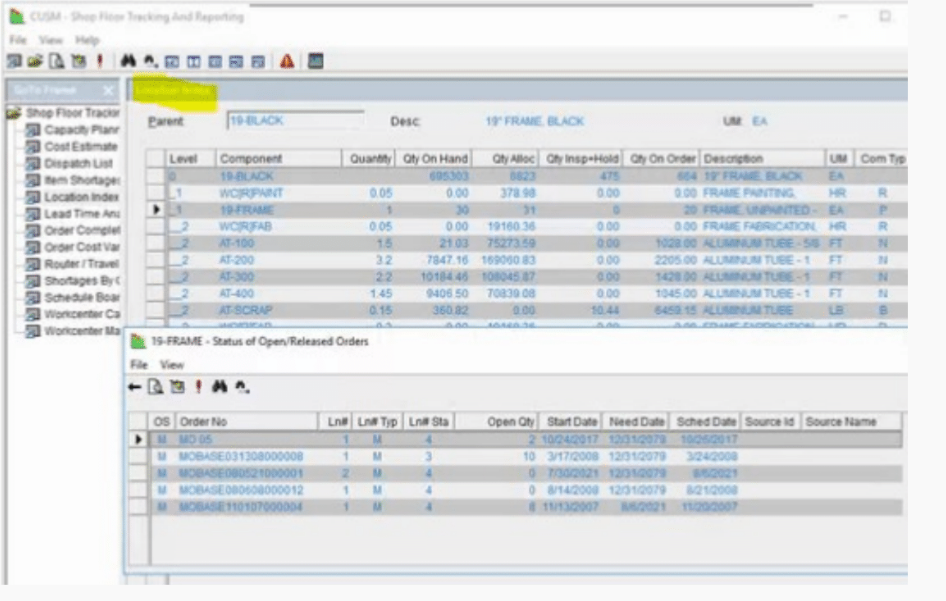
Task: Click the Parent field containing 19-BLACK
Action: pos(295,121)
